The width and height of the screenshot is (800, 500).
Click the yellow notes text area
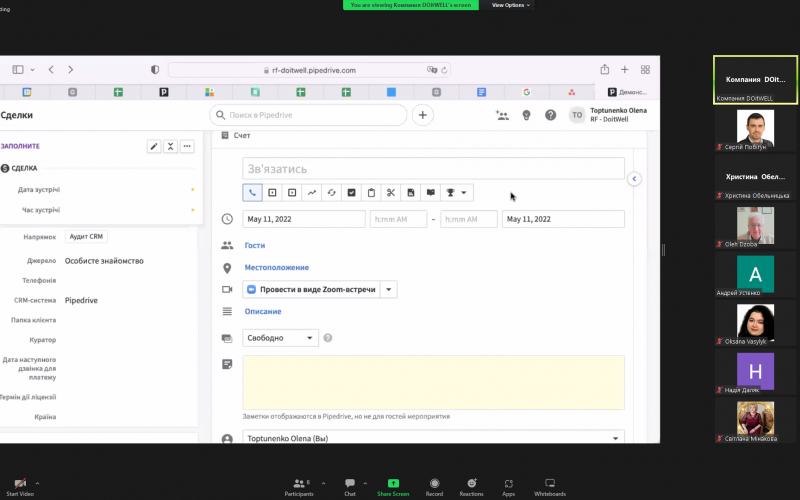[x=433, y=382]
